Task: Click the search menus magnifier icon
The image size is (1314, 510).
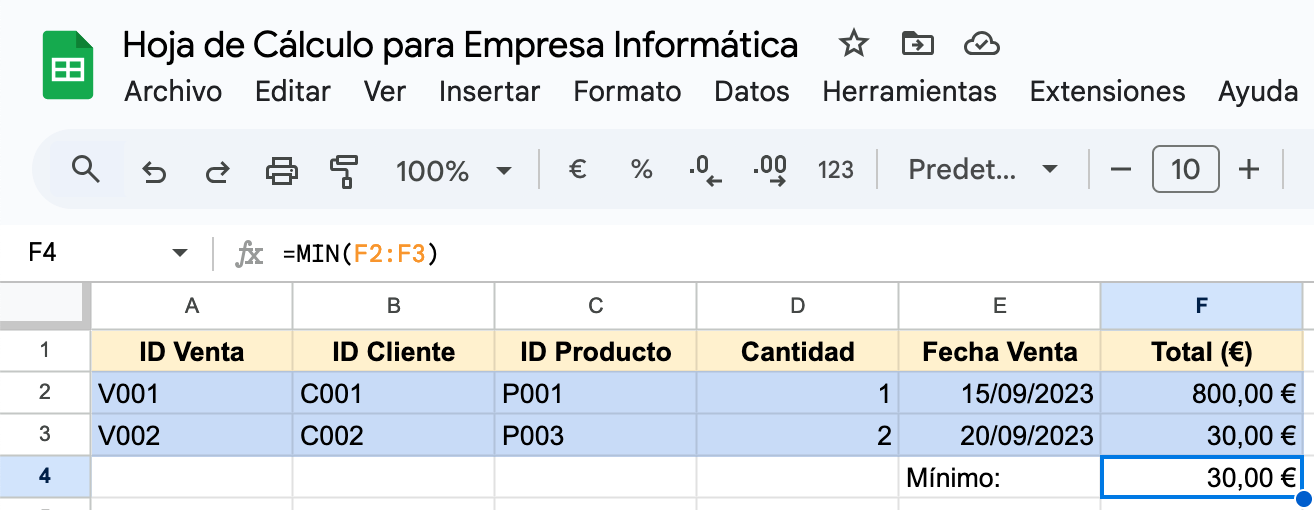Action: 87,170
